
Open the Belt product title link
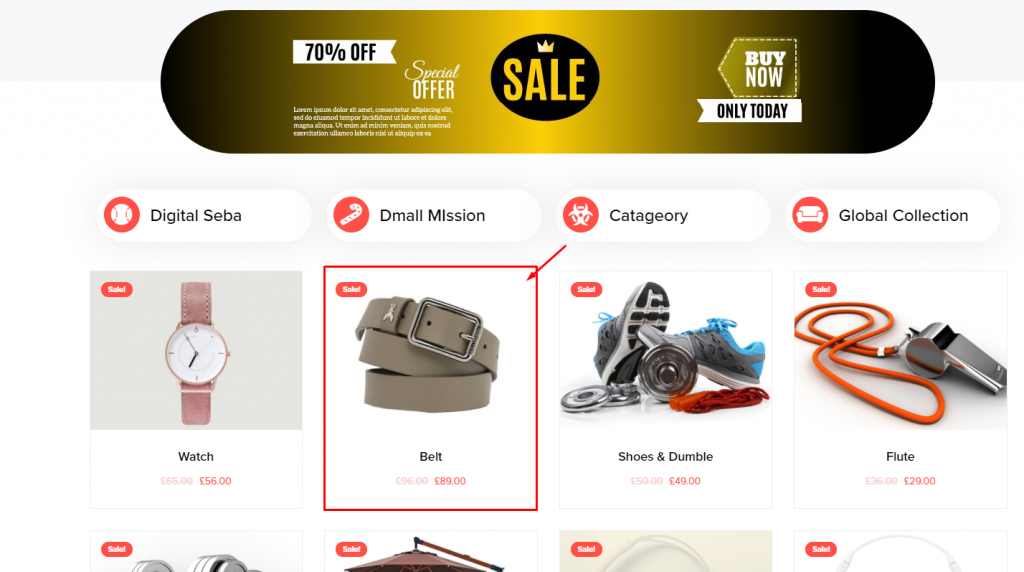point(430,456)
